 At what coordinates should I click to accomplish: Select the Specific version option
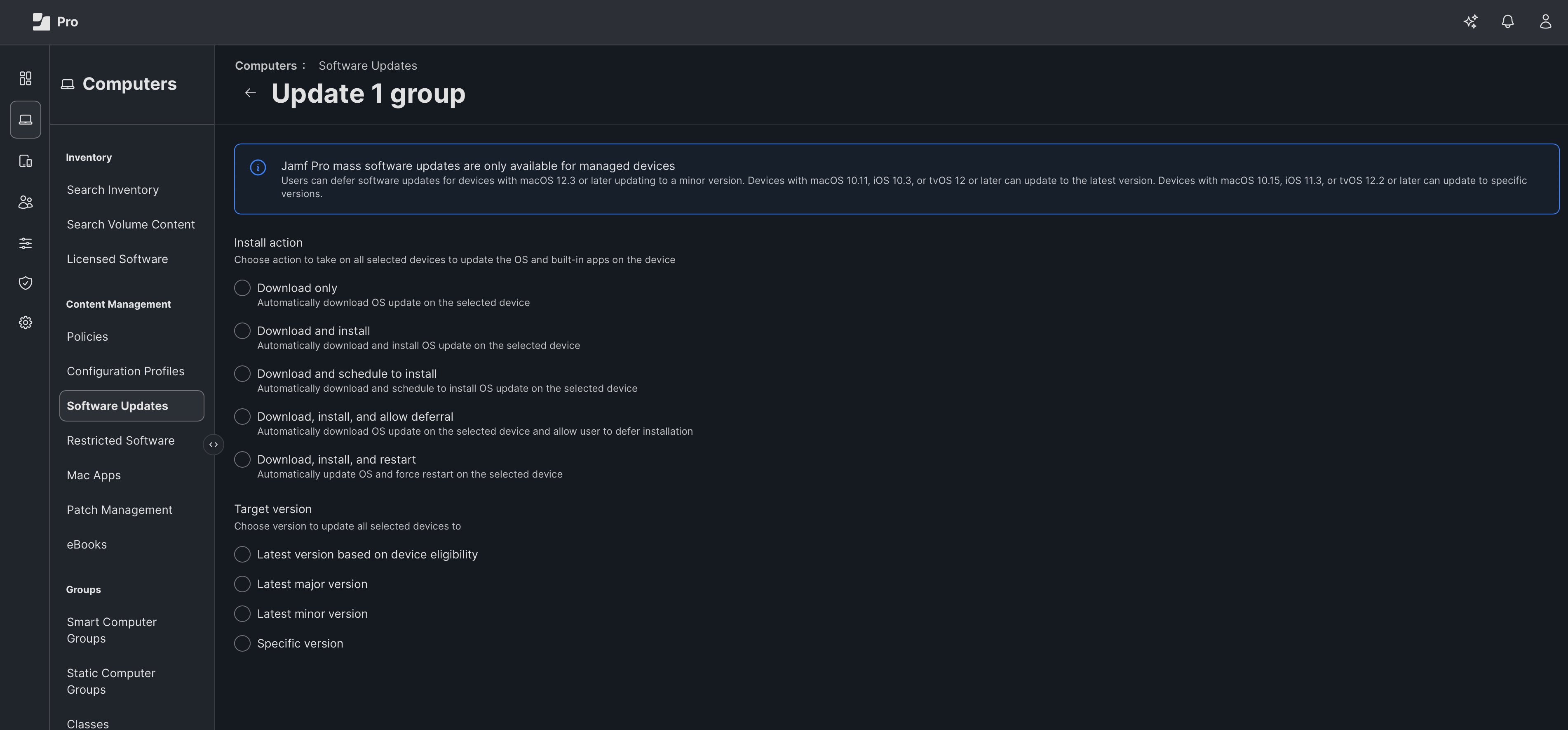(x=242, y=643)
